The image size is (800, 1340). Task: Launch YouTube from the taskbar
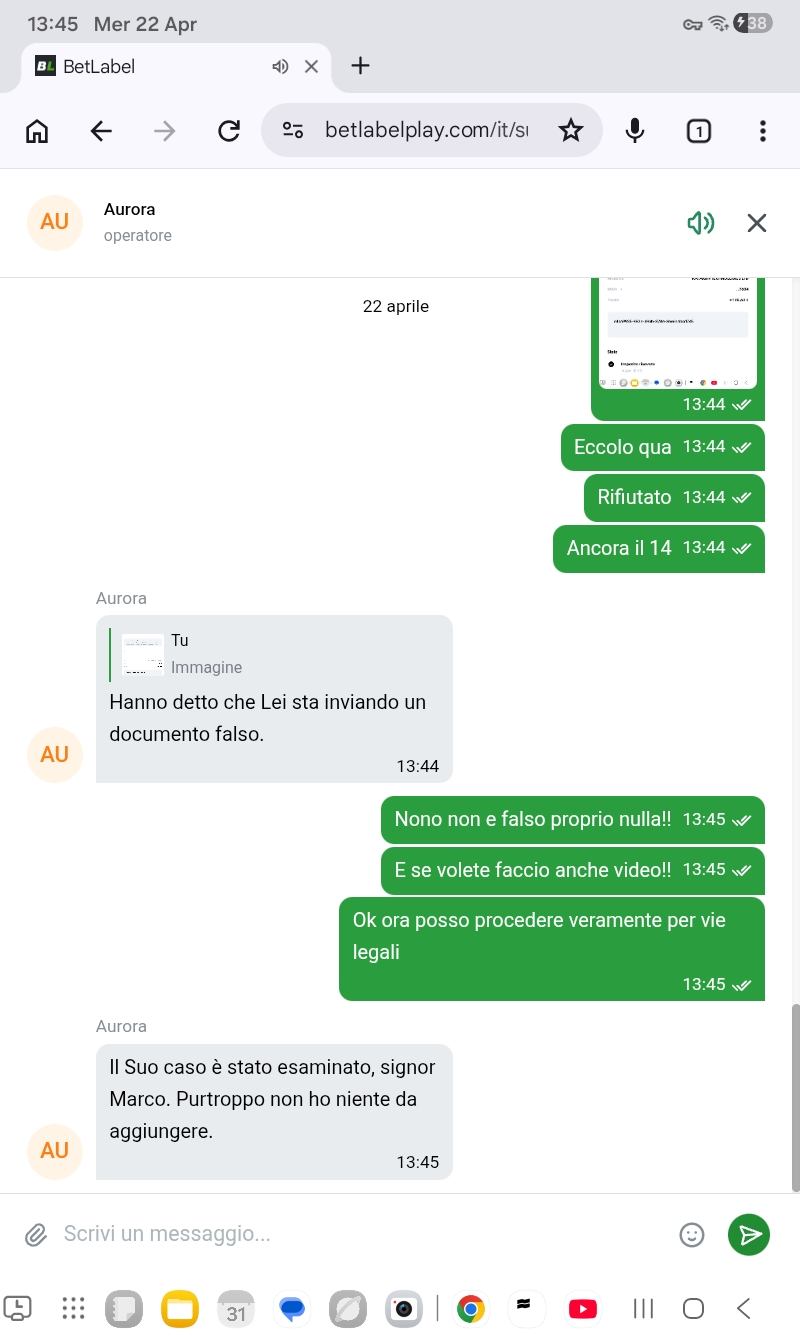(582, 1308)
